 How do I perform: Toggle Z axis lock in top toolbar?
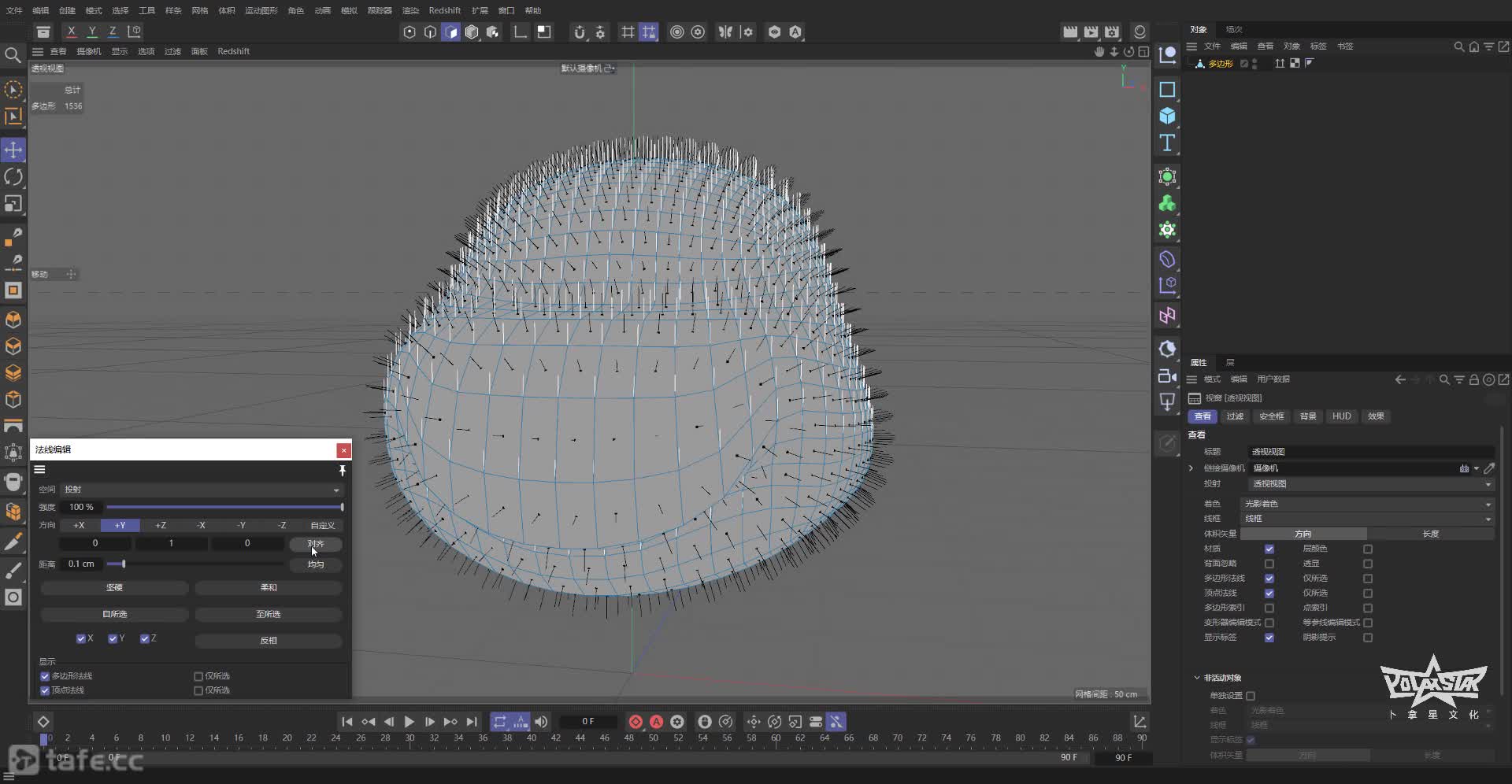113,31
